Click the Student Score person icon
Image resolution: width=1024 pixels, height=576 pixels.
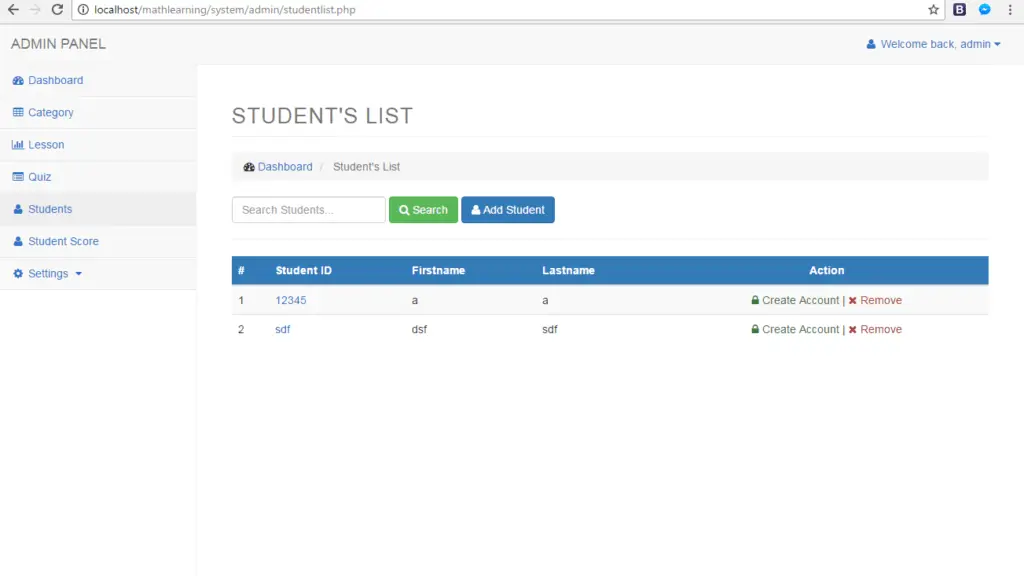[x=16, y=241]
